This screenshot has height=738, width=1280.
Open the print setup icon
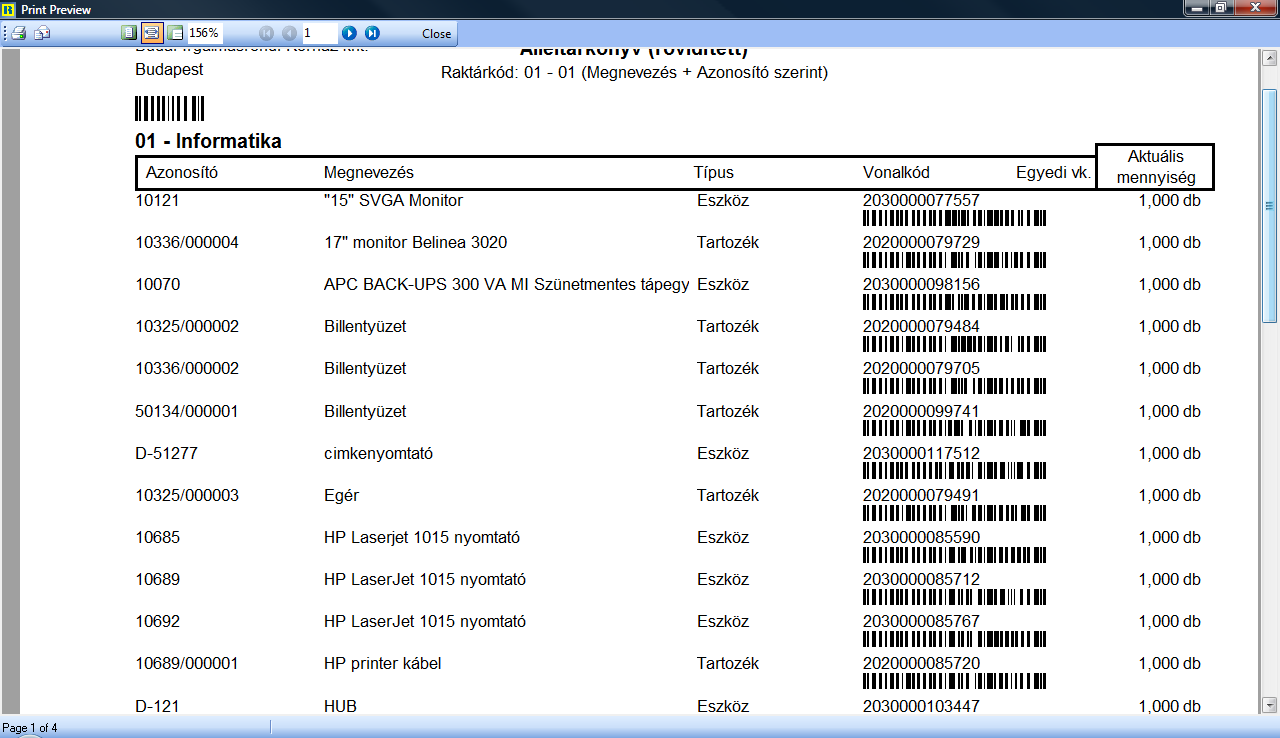pyautogui.click(x=43, y=33)
